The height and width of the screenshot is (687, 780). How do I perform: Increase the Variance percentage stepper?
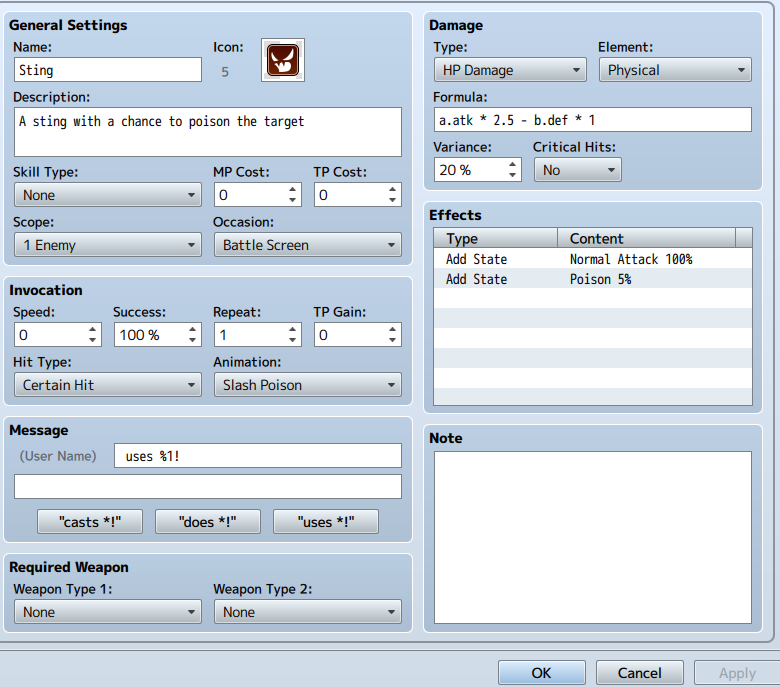click(x=513, y=164)
